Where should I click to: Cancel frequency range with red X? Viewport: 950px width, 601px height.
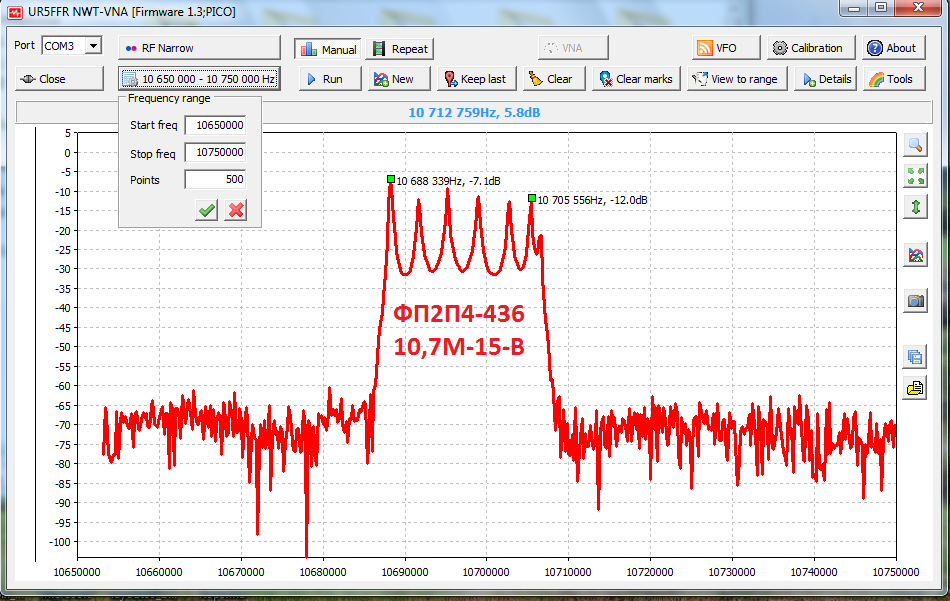(x=236, y=210)
